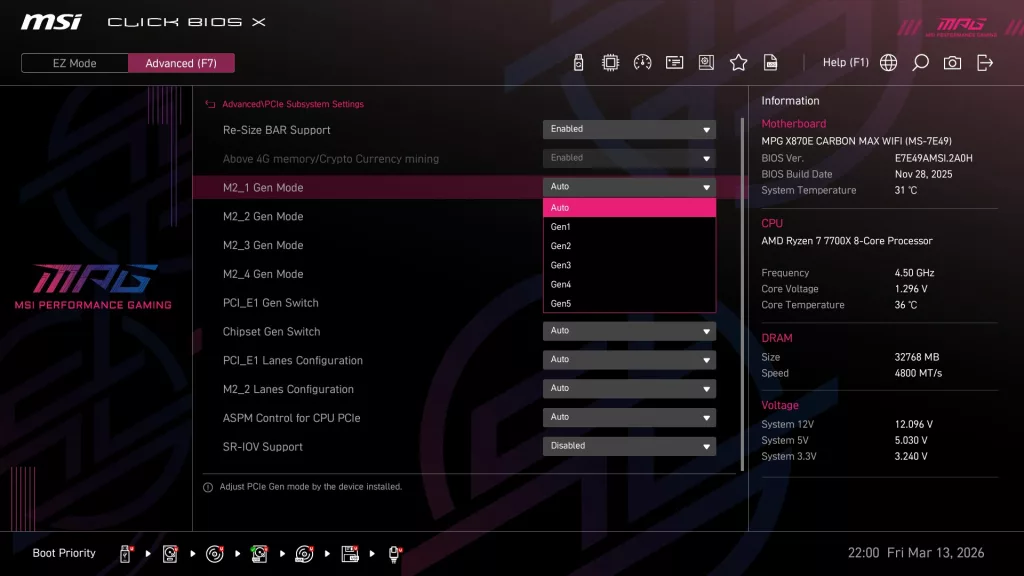Open the Chipset Gen Switch dropdown
The width and height of the screenshot is (1024, 576).
coord(628,330)
